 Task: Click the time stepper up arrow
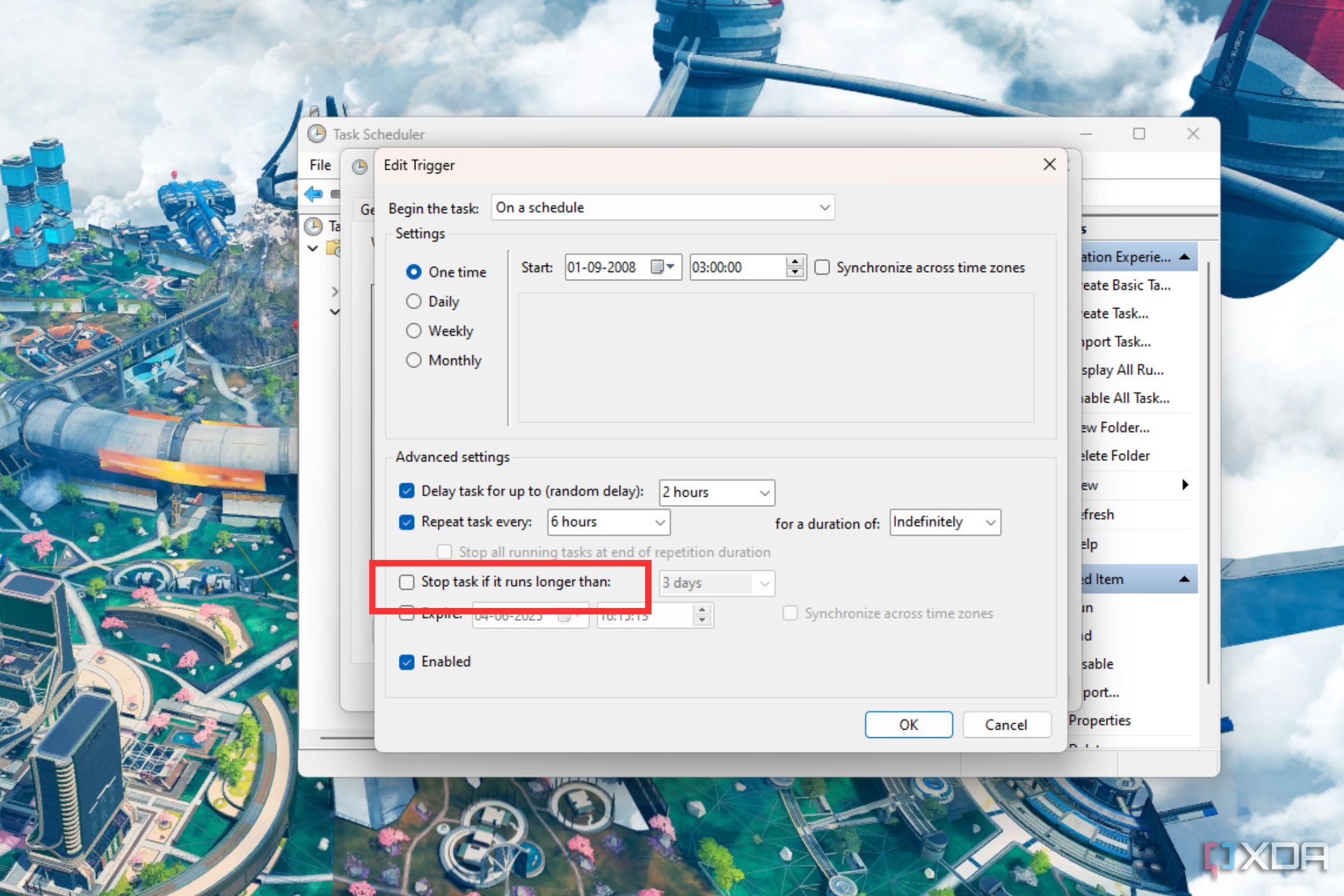(x=795, y=262)
